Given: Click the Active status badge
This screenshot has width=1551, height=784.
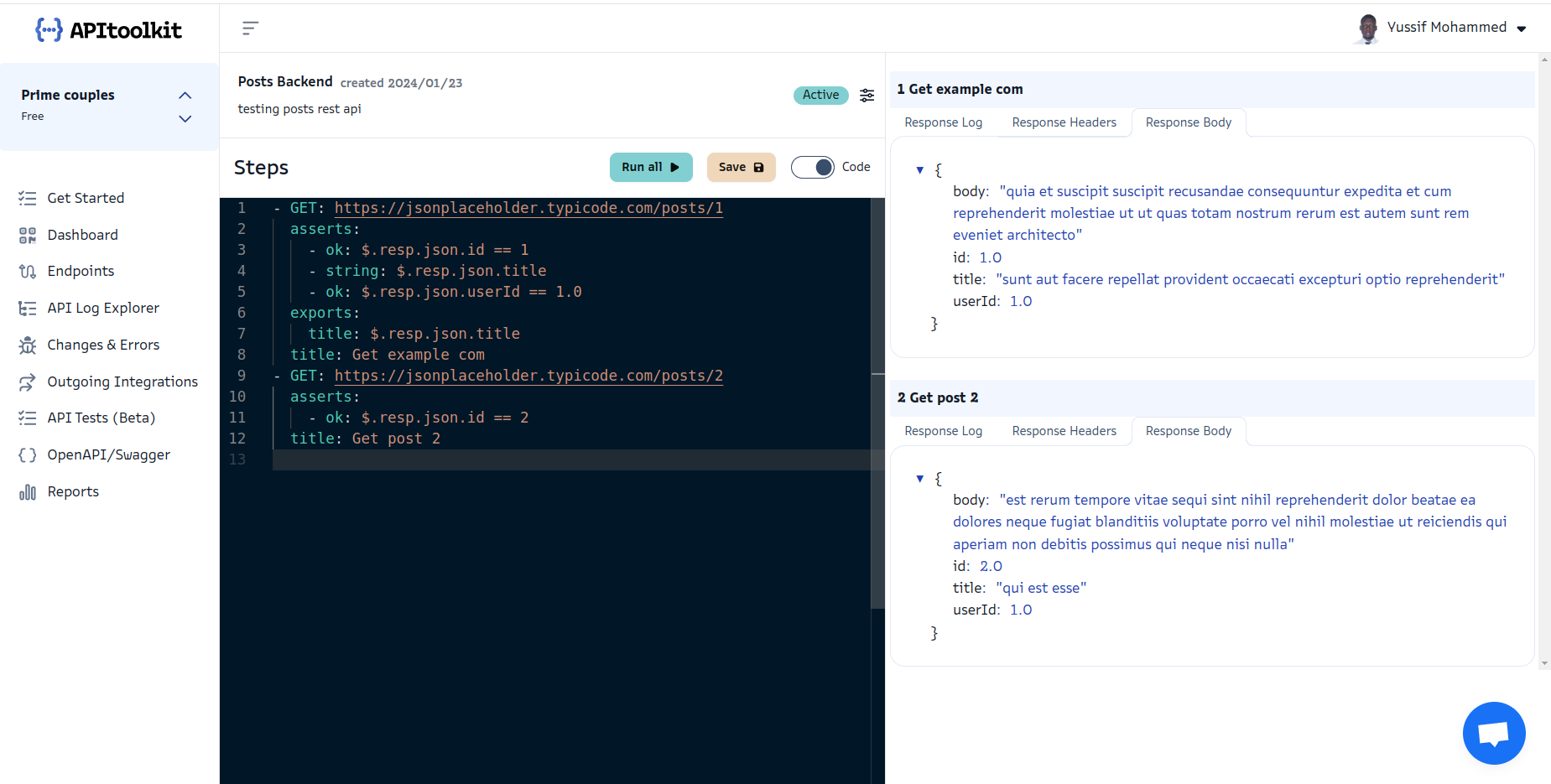Looking at the screenshot, I should coord(821,95).
